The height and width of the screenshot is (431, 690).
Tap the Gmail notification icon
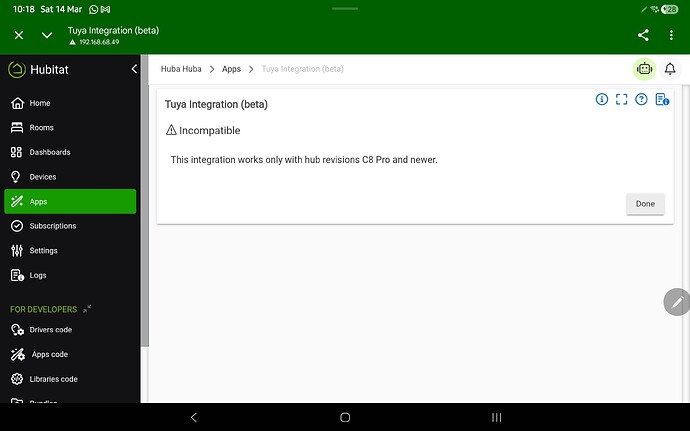pyautogui.click(x=106, y=9)
